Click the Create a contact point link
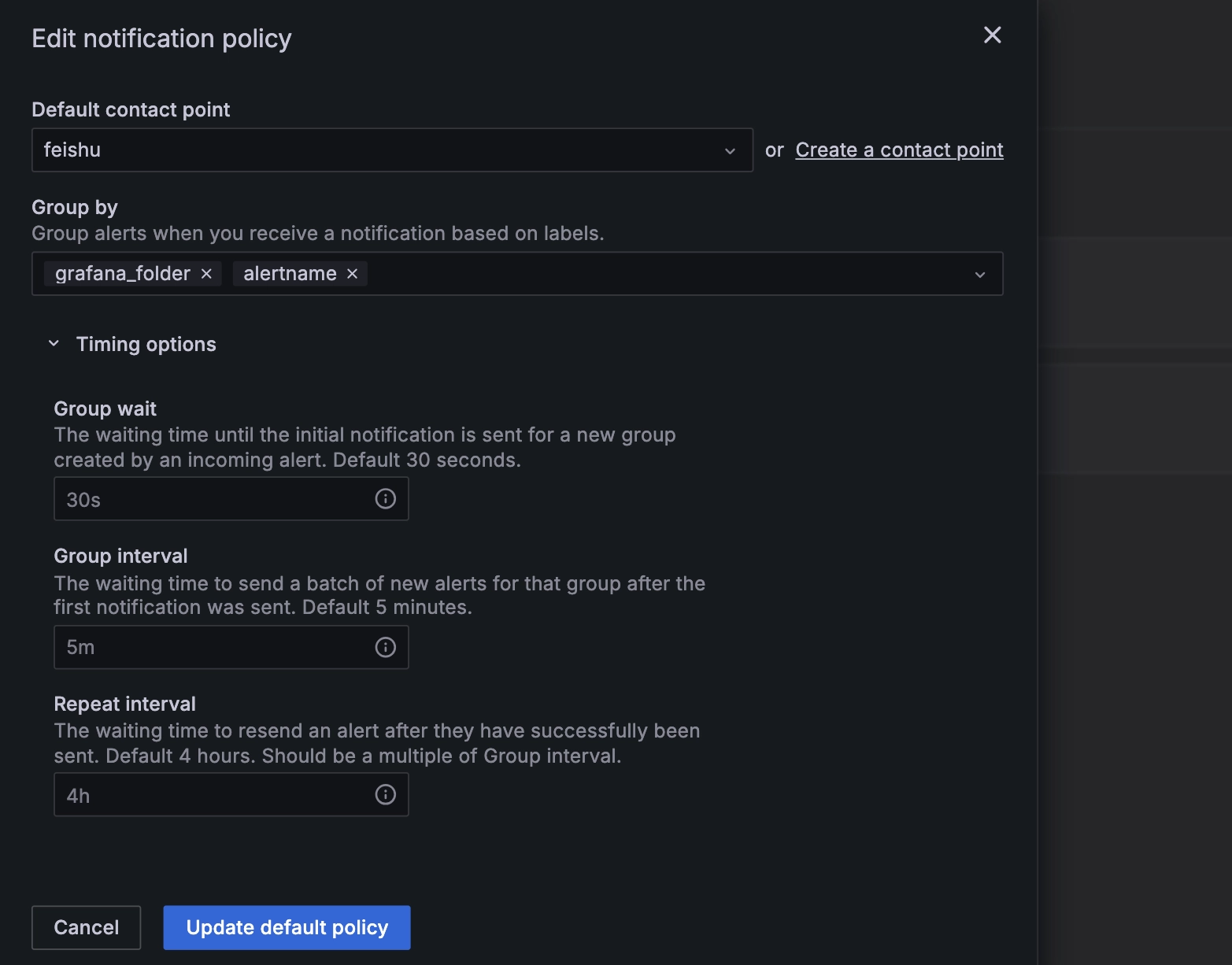The width and height of the screenshot is (1232, 965). [899, 150]
